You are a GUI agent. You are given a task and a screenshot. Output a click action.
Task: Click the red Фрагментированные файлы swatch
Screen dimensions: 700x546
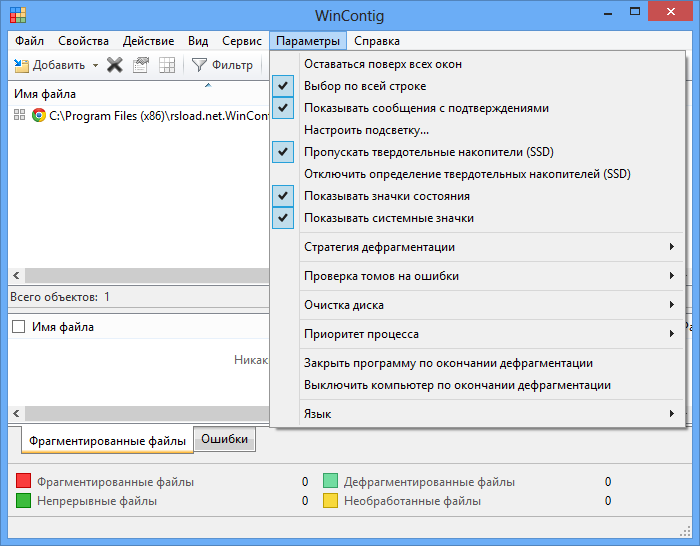[x=23, y=481]
